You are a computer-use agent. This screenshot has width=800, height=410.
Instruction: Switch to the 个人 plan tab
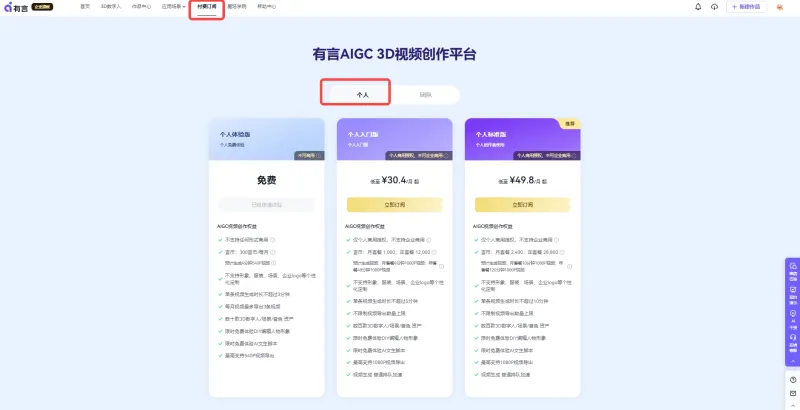coord(363,95)
